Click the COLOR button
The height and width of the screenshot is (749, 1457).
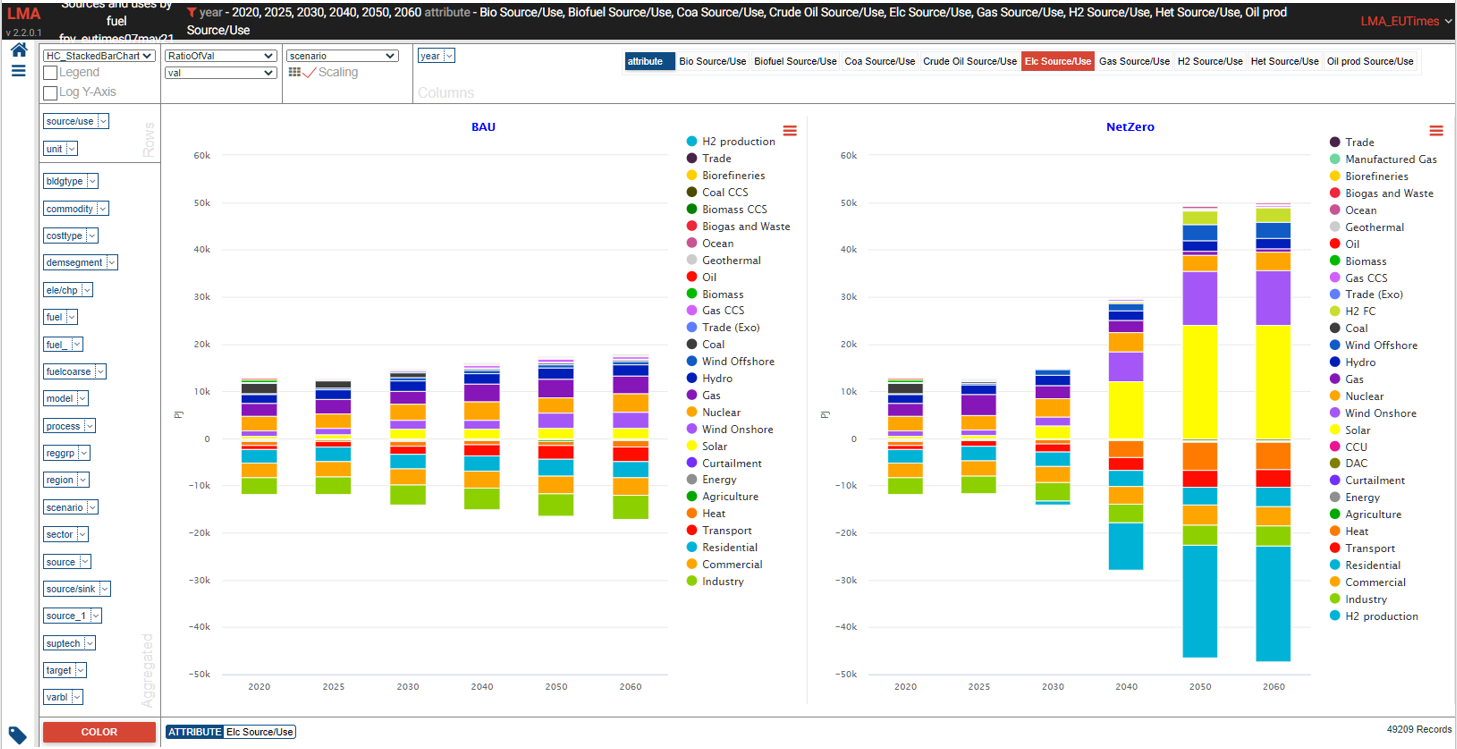99,732
